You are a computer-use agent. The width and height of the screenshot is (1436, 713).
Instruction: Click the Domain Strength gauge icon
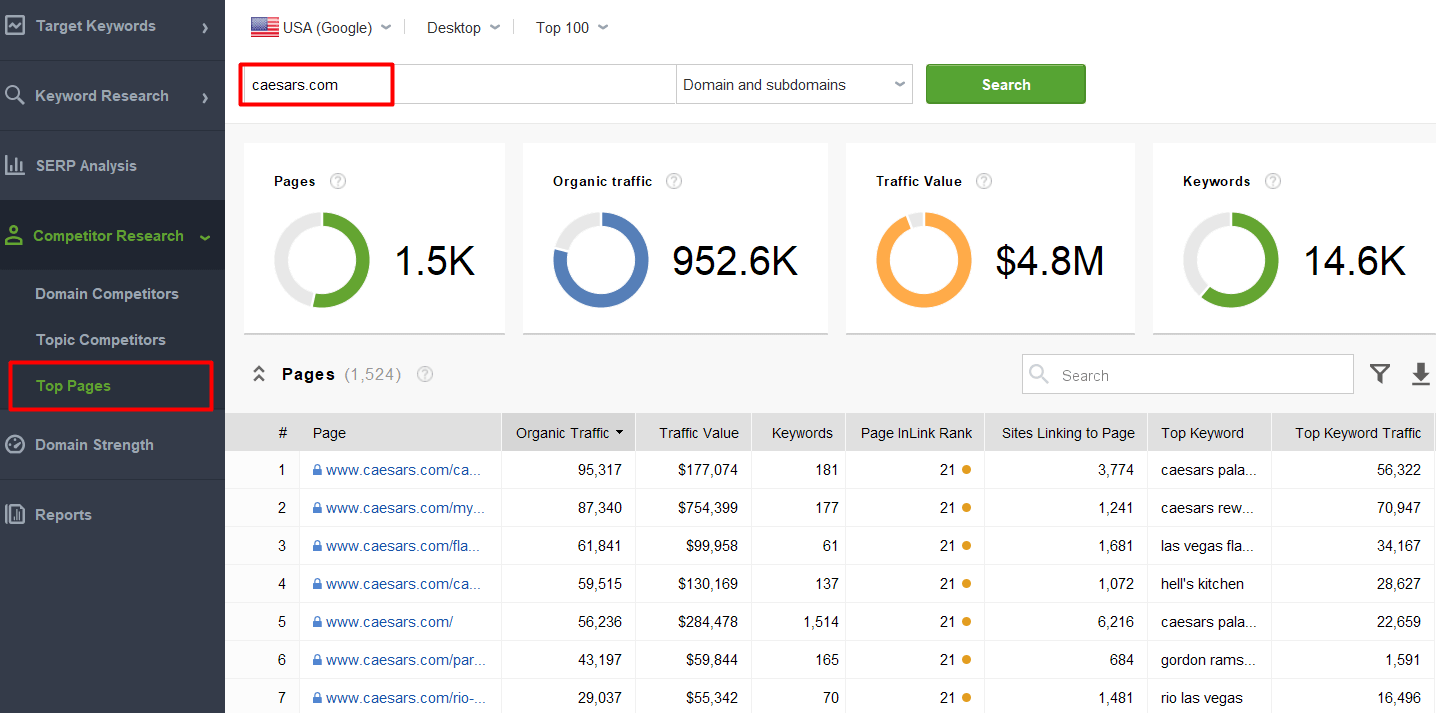[14, 444]
